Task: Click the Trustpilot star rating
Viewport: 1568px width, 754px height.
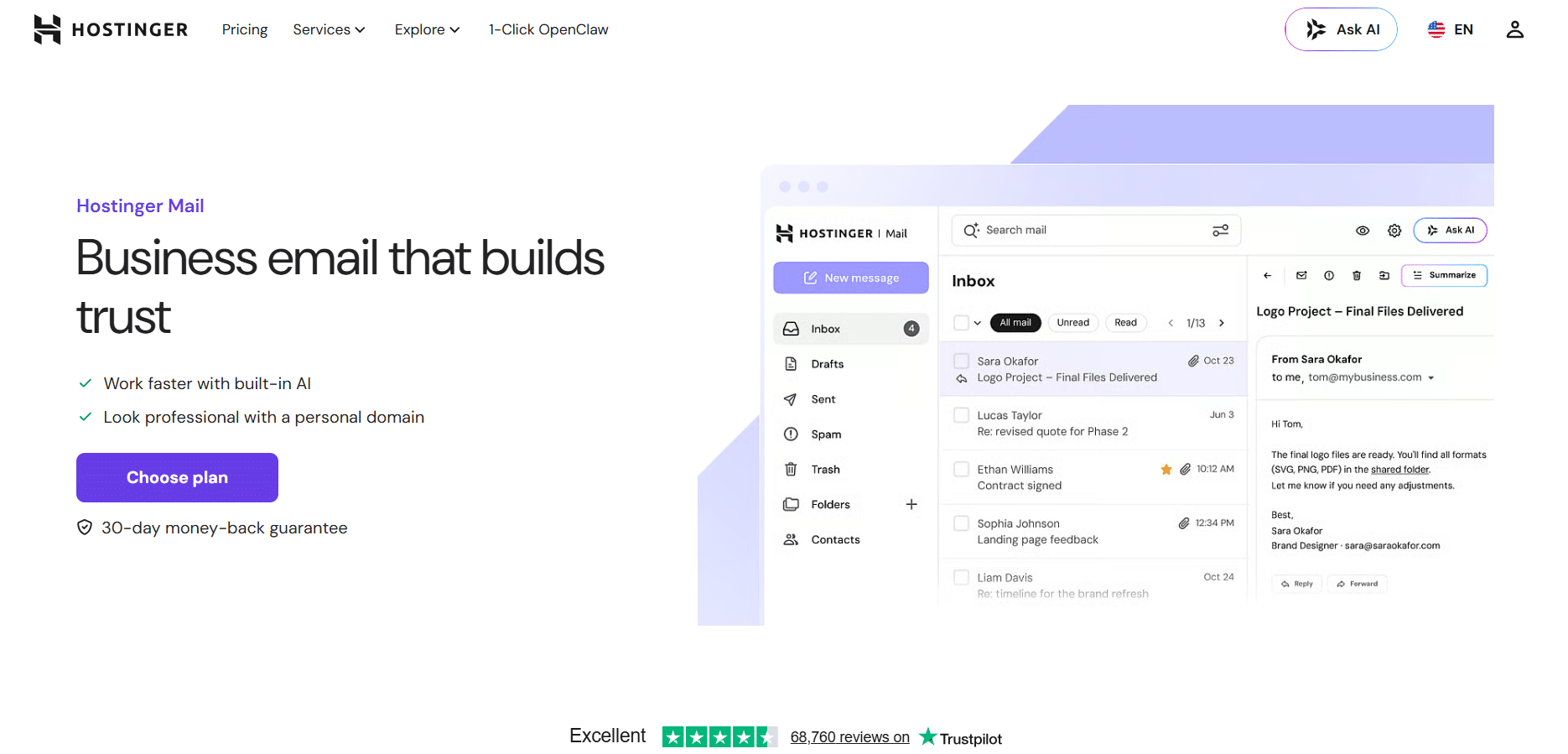Action: 719,737
